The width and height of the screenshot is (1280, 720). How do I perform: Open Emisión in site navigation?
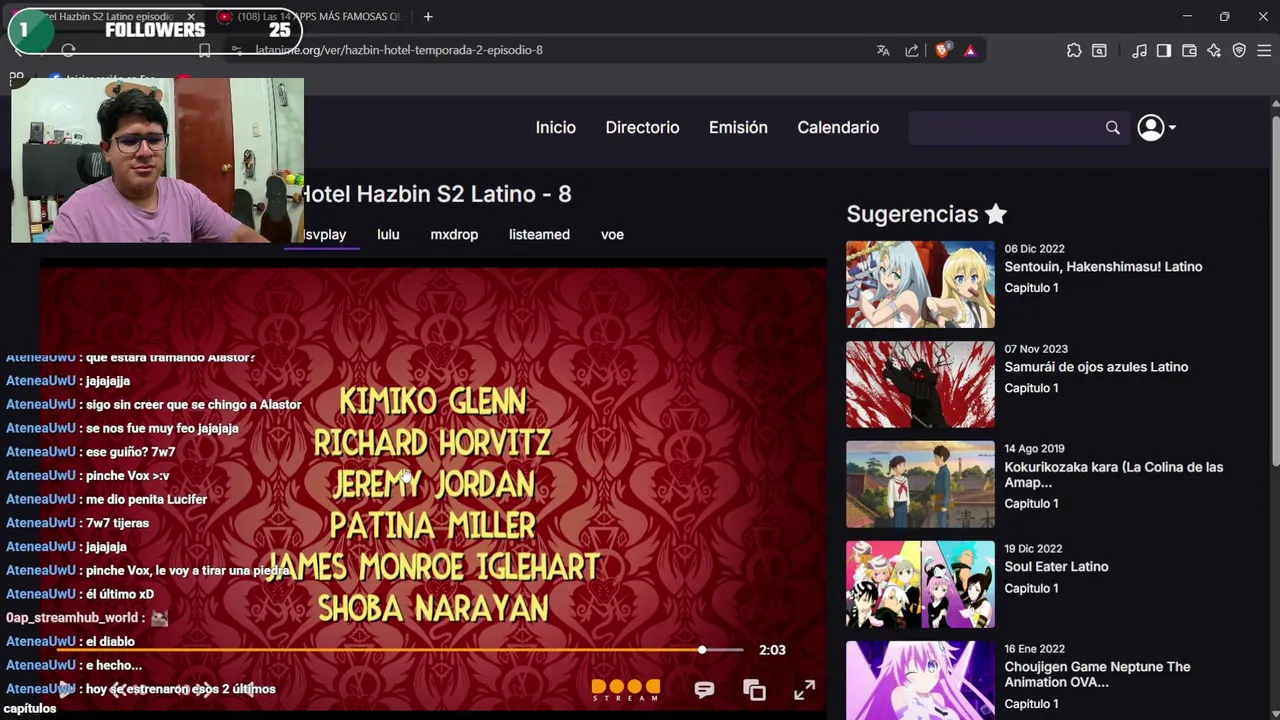tap(738, 128)
